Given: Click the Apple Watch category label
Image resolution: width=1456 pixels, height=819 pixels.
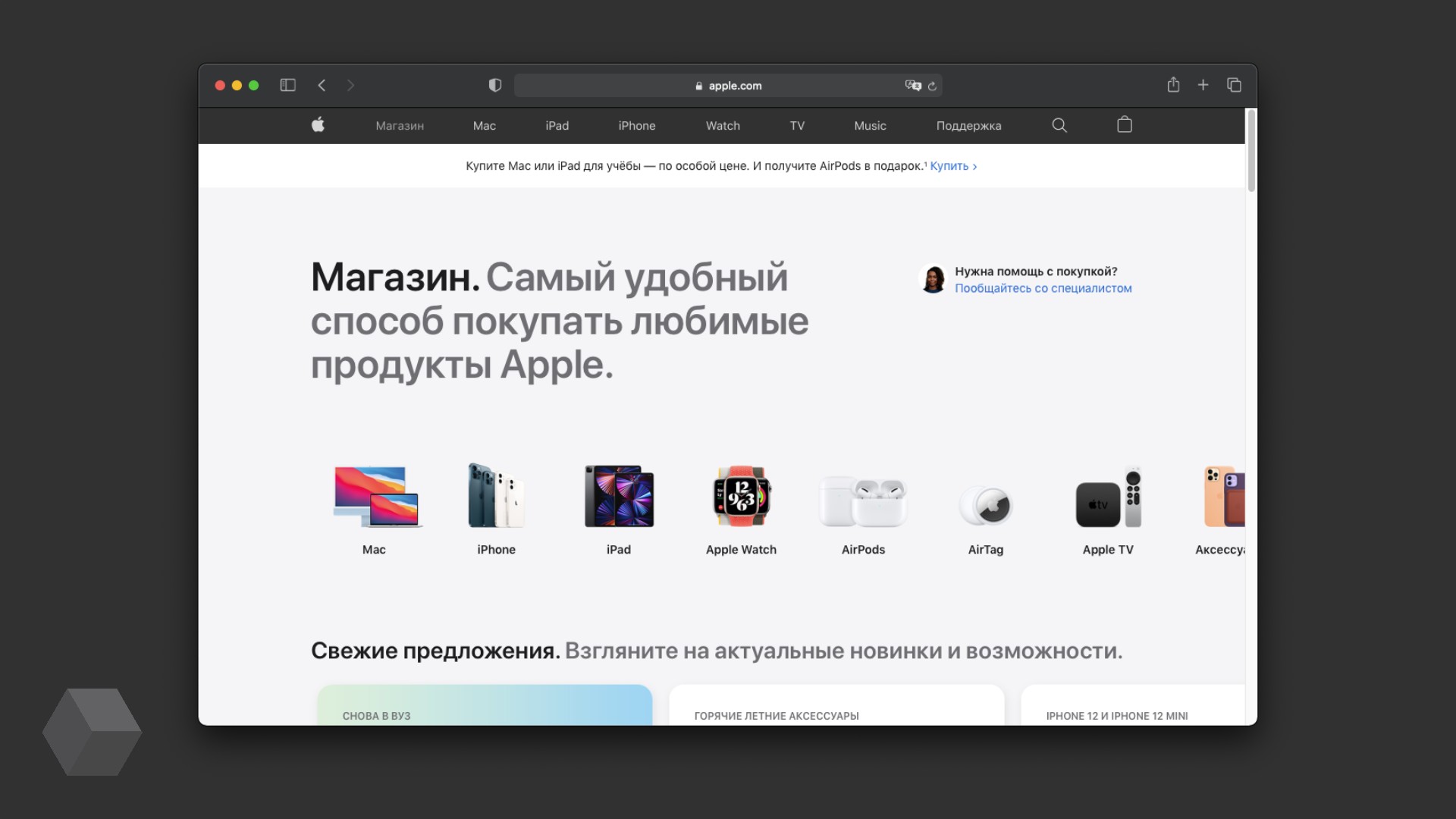Looking at the screenshot, I should click(x=741, y=550).
